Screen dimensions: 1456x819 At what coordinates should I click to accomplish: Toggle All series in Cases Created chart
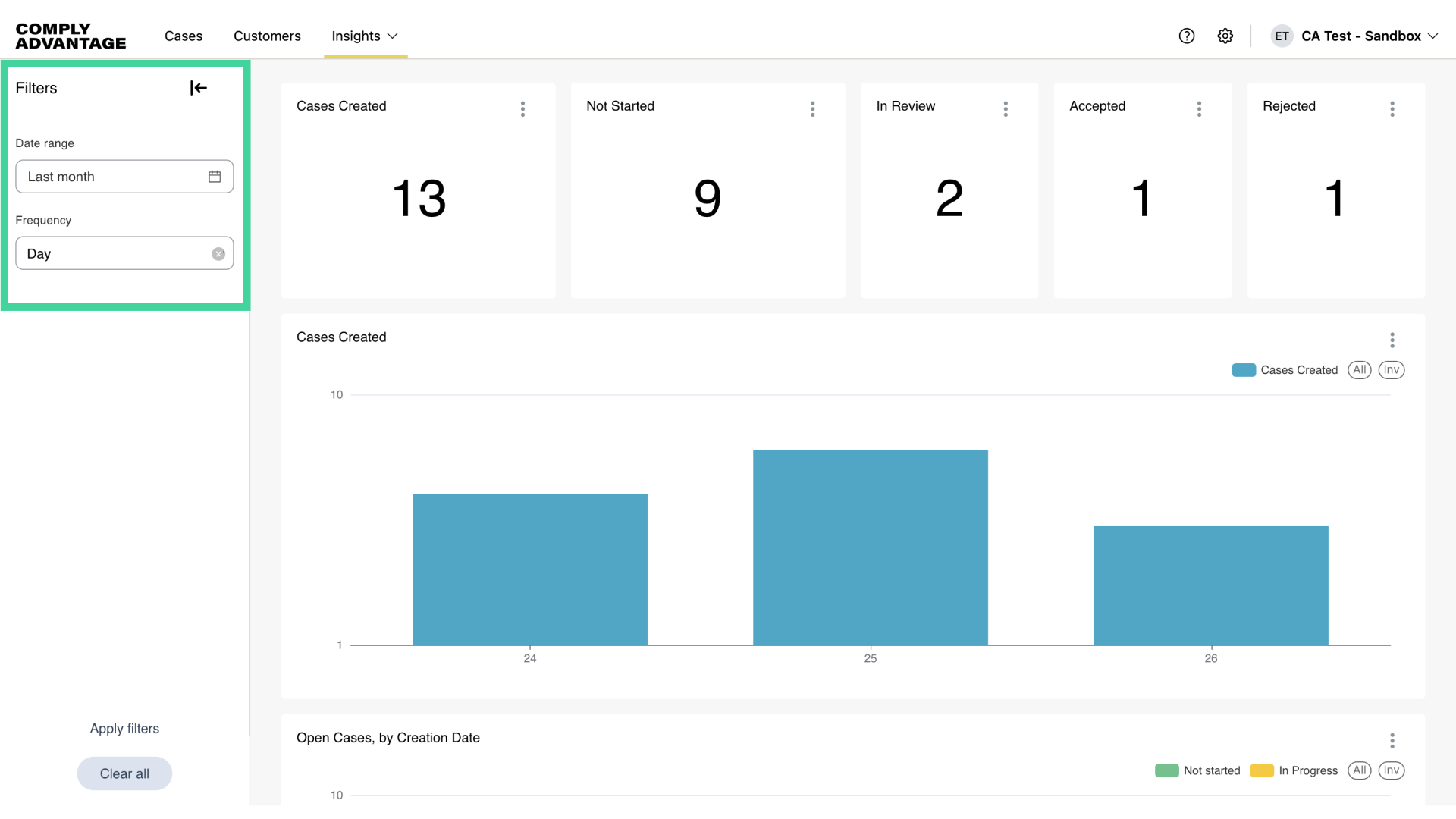click(x=1359, y=370)
